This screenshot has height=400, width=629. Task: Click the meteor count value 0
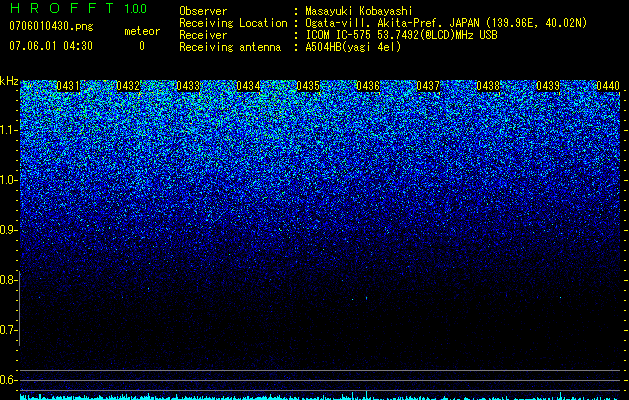tap(142, 46)
